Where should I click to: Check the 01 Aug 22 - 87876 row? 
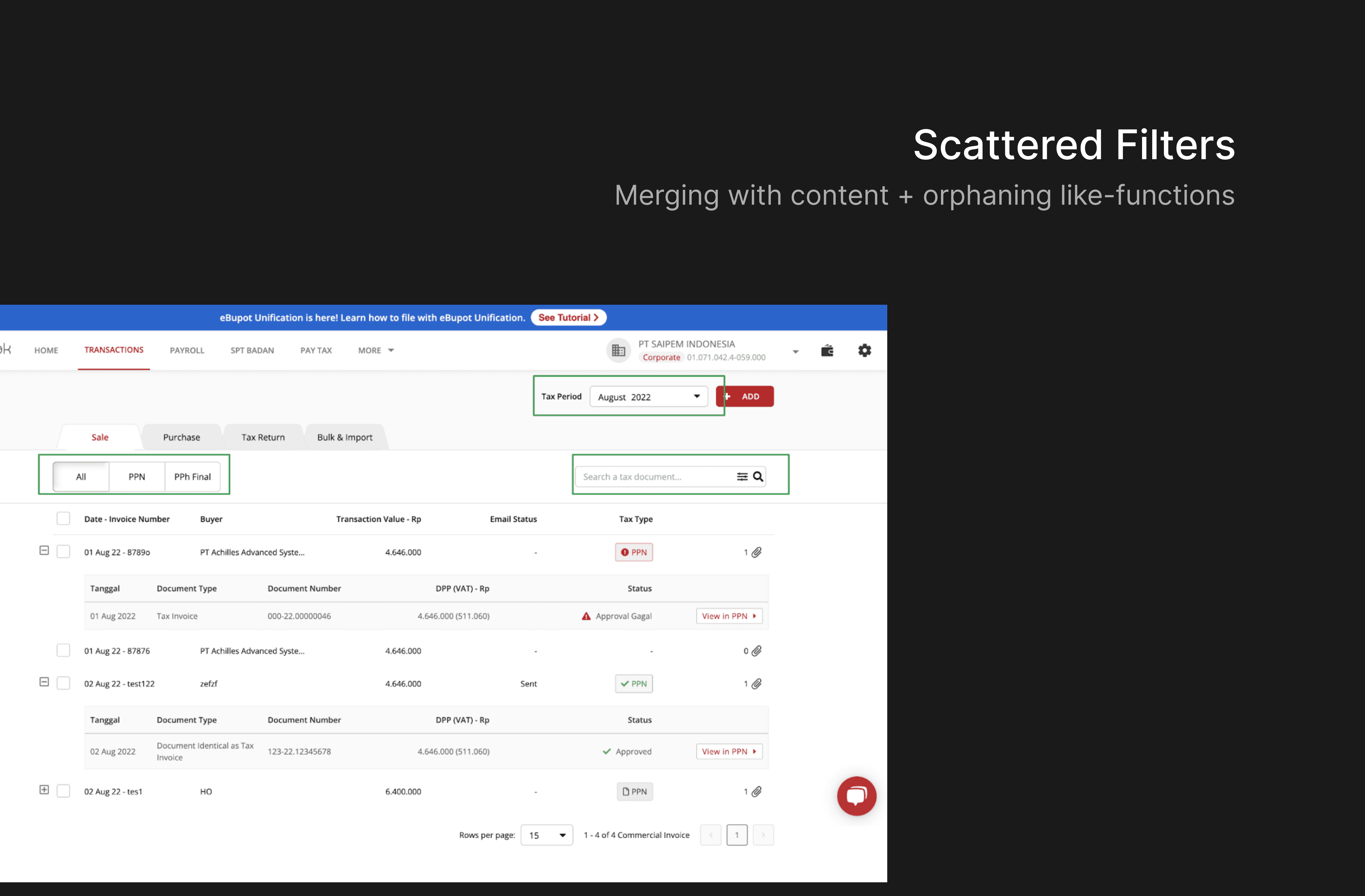pos(63,651)
